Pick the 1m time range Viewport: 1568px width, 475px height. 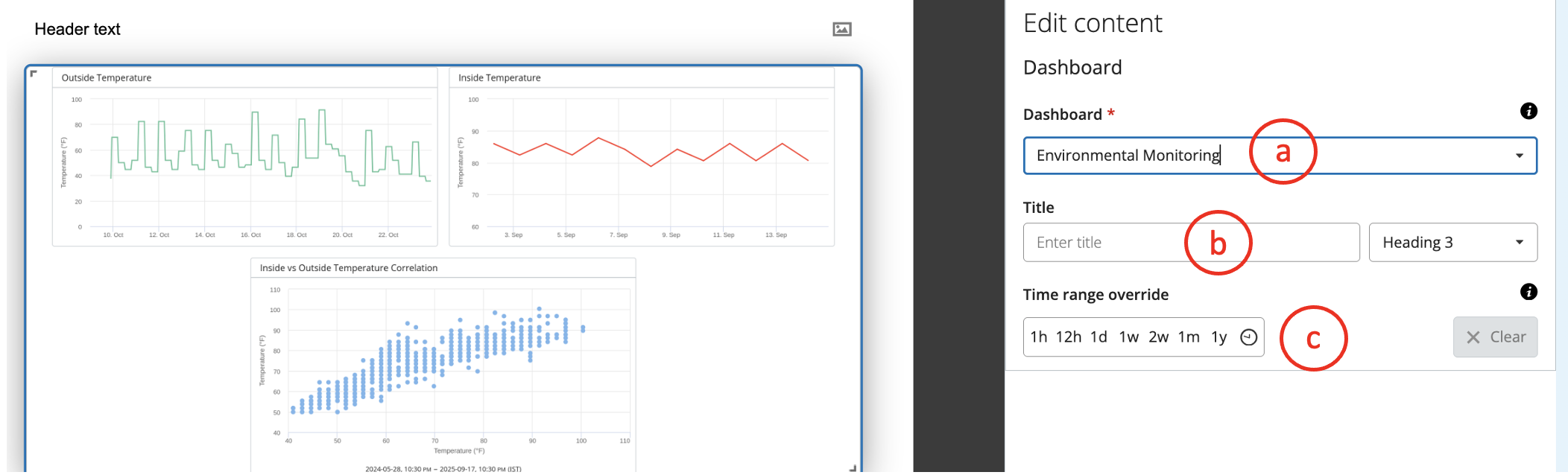click(x=1189, y=337)
